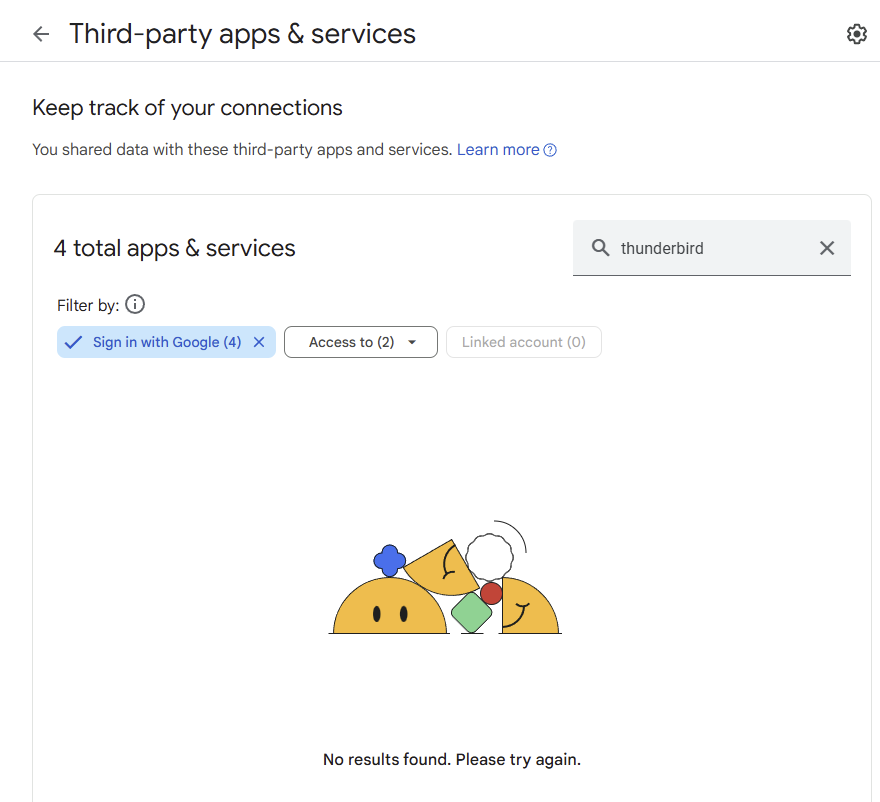Open settings via the gear icon

pos(856,34)
